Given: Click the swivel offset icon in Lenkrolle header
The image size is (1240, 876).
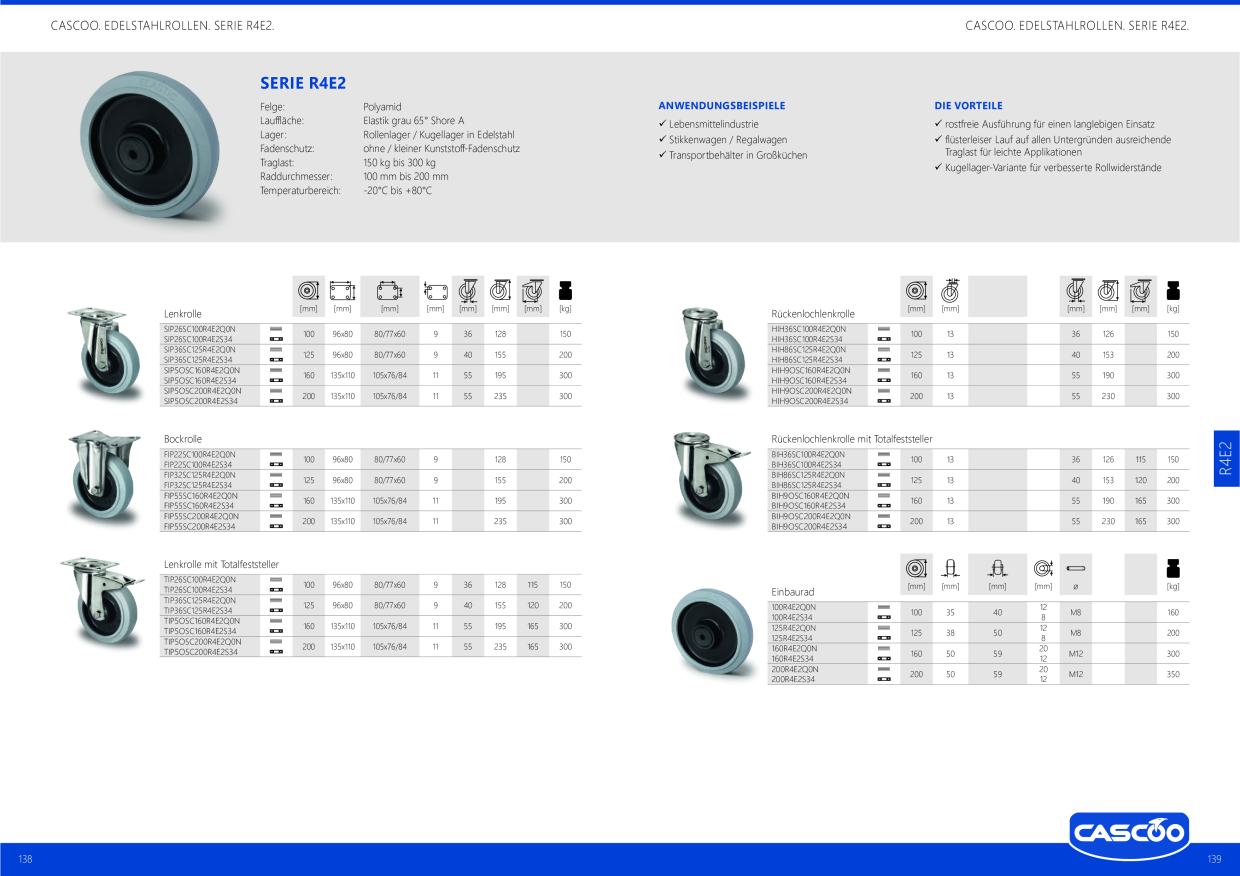Looking at the screenshot, I should tap(468, 291).
